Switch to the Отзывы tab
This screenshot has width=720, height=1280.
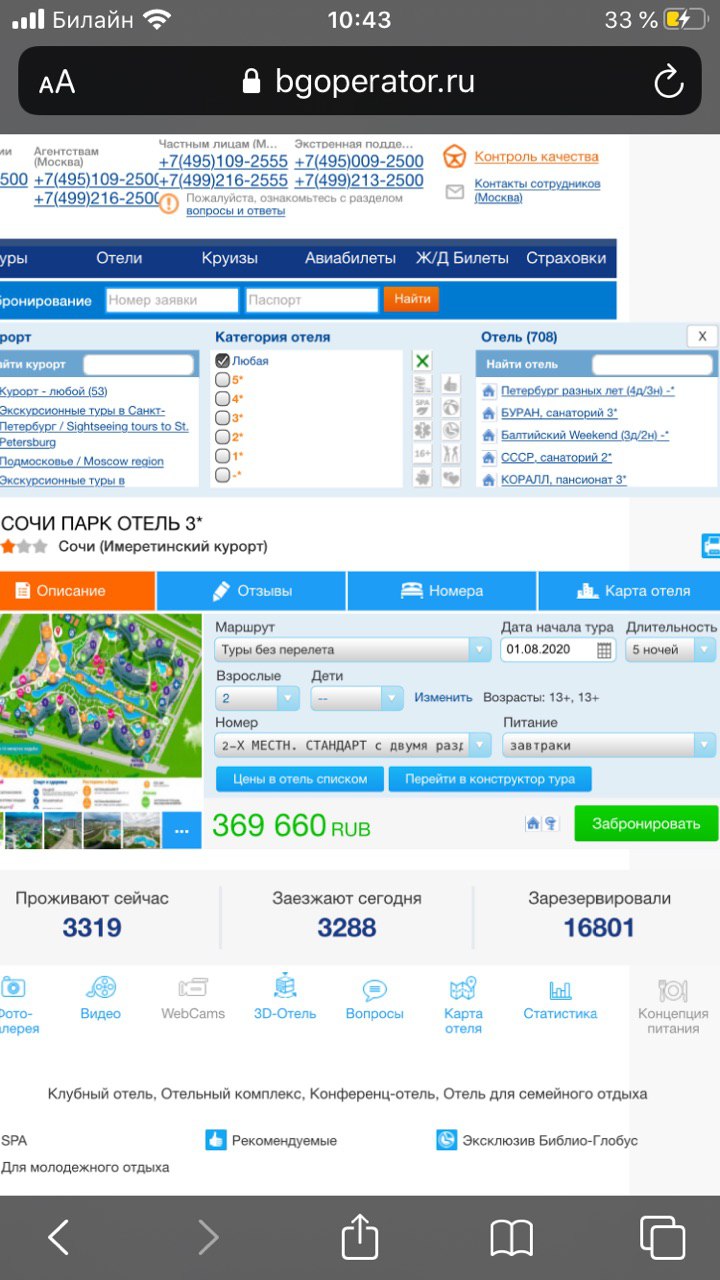[x=252, y=591]
